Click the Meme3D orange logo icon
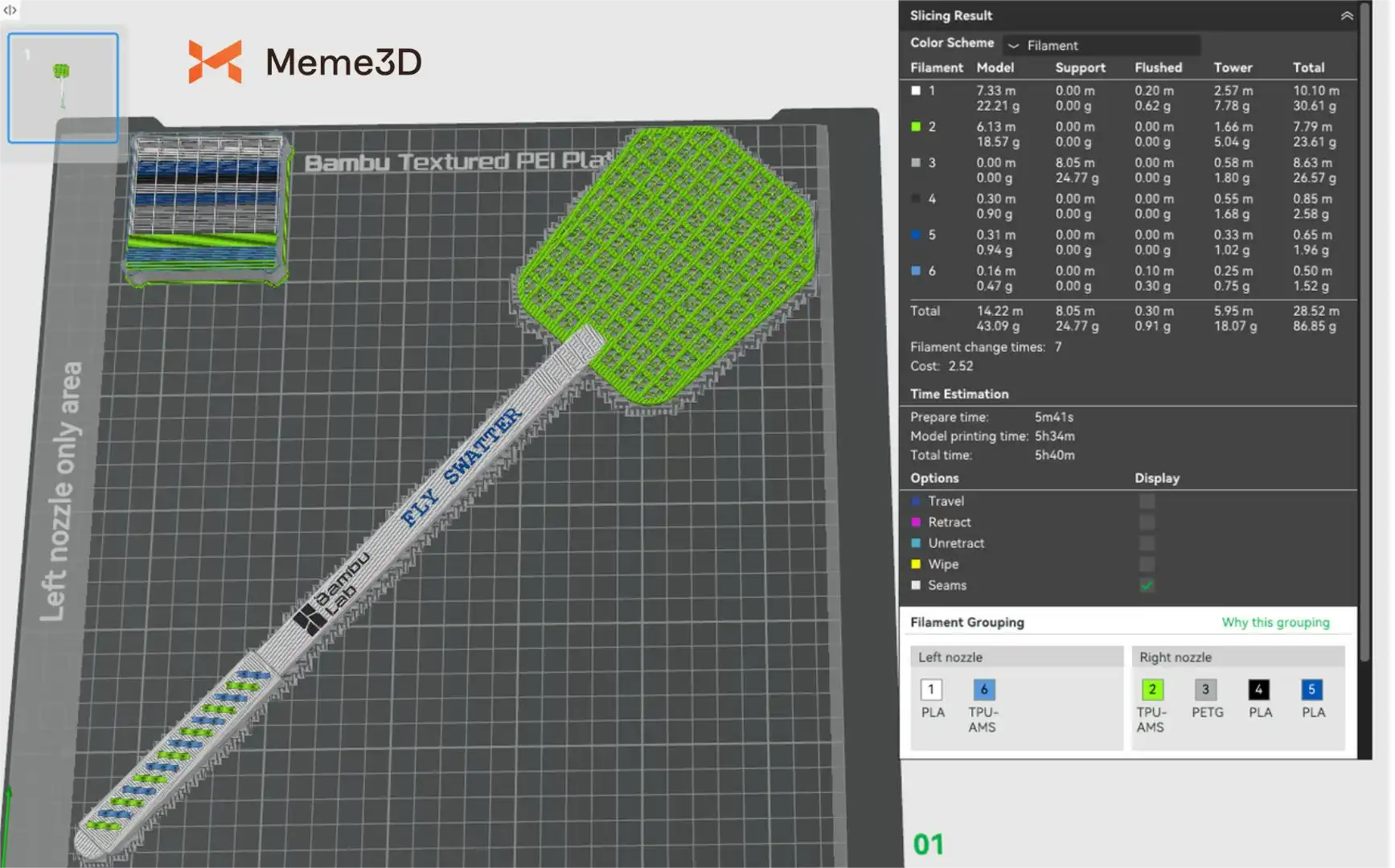Screen dimensions: 1395x868 (x=215, y=62)
